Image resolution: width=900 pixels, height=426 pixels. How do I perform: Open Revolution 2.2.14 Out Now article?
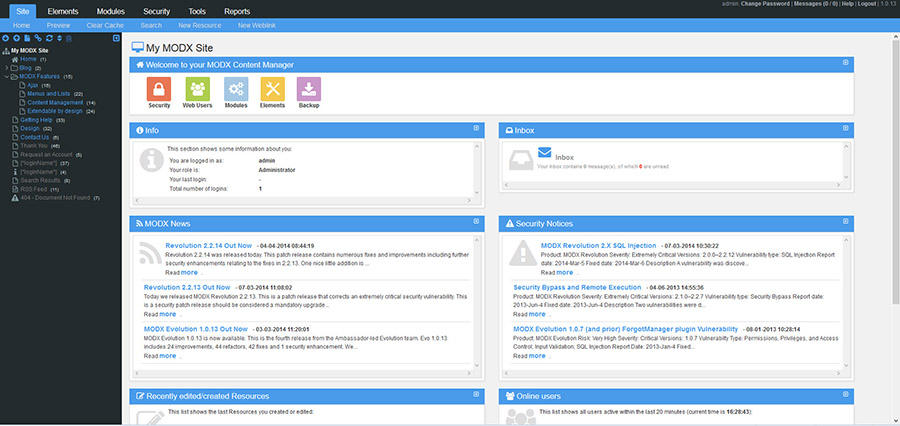click(208, 245)
